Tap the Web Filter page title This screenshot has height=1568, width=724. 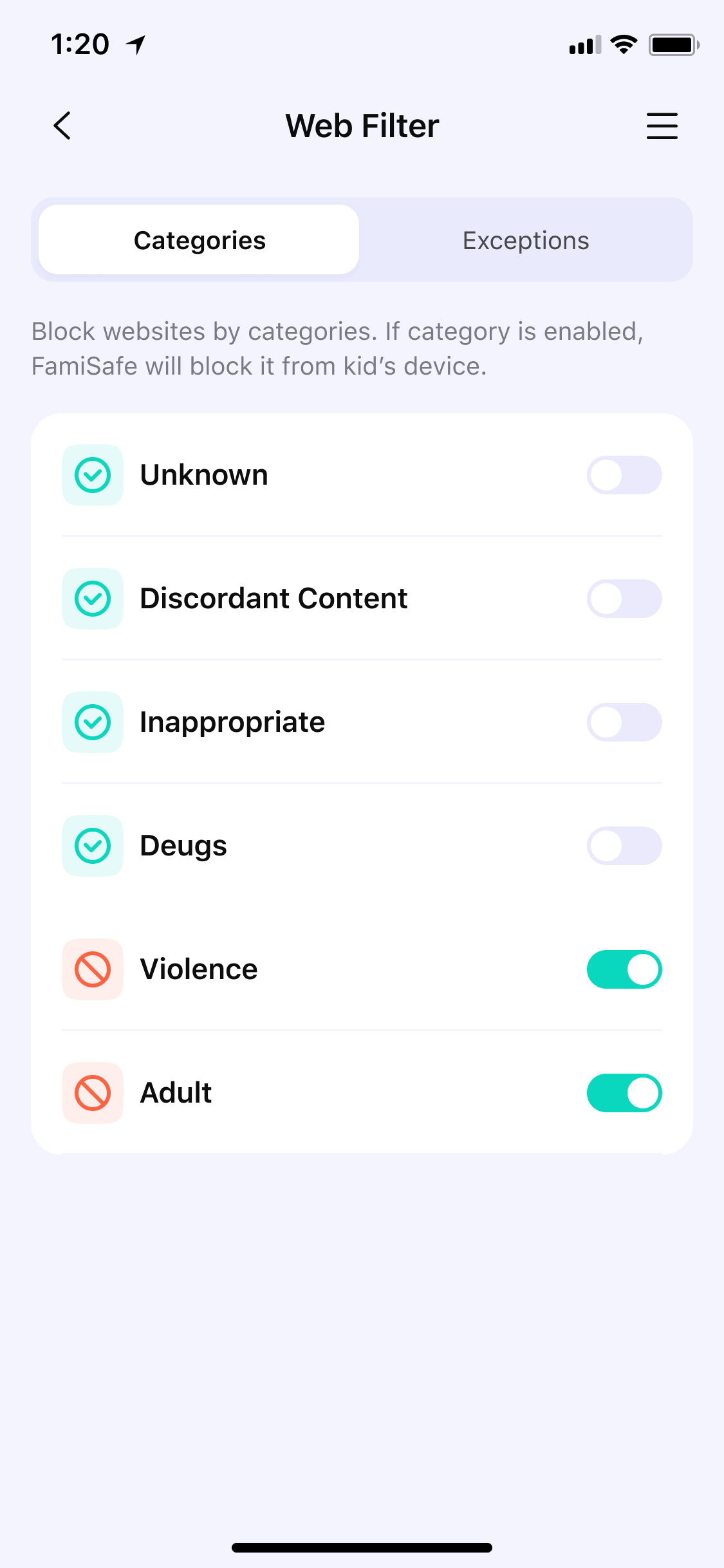362,126
